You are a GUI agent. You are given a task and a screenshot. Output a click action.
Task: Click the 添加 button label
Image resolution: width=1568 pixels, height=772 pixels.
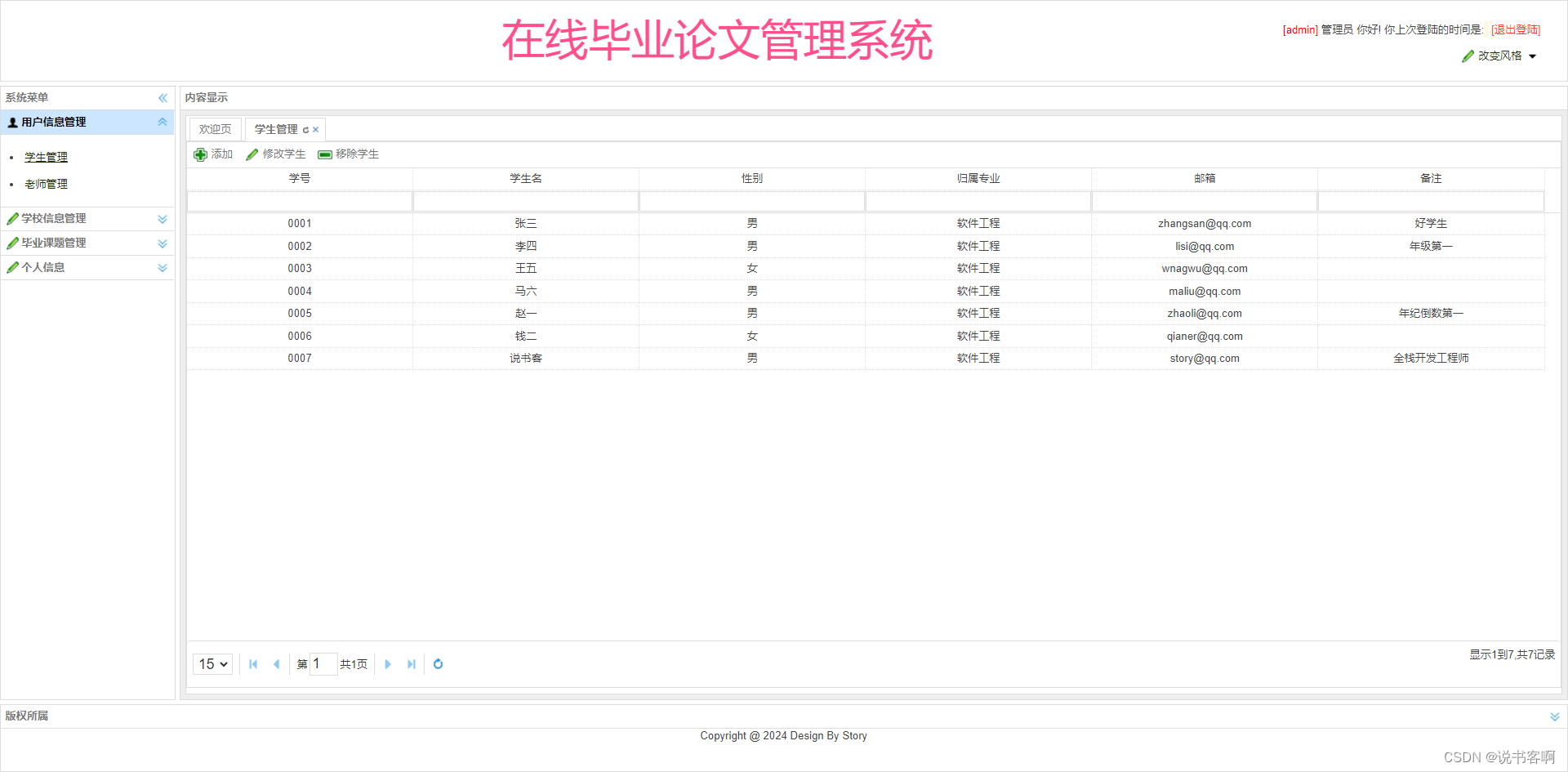coord(222,154)
